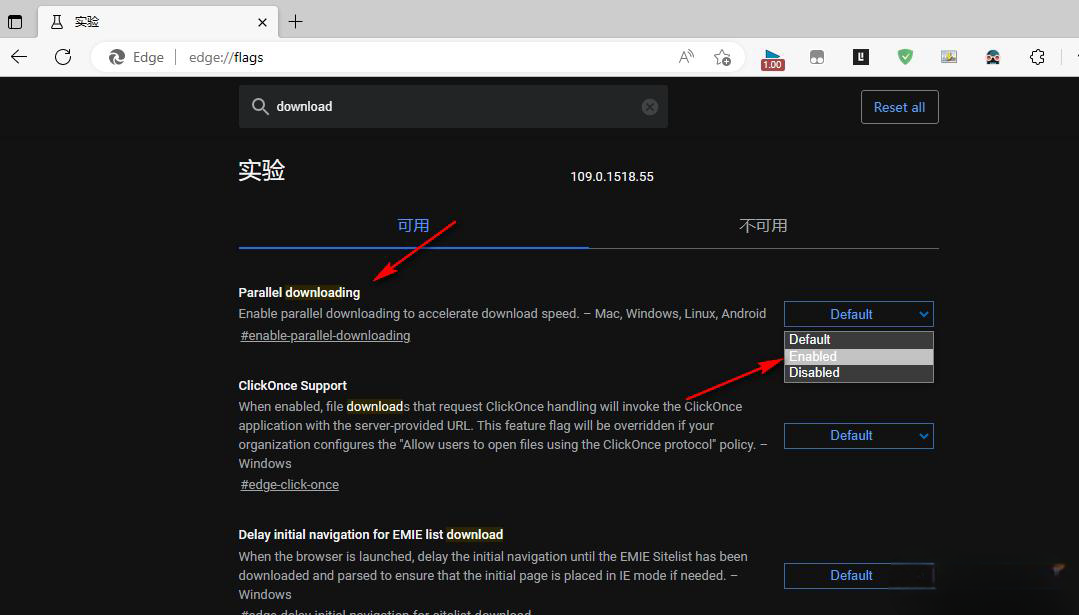The width and height of the screenshot is (1079, 615).
Task: Click the green shield extension icon
Action: [x=905, y=57]
